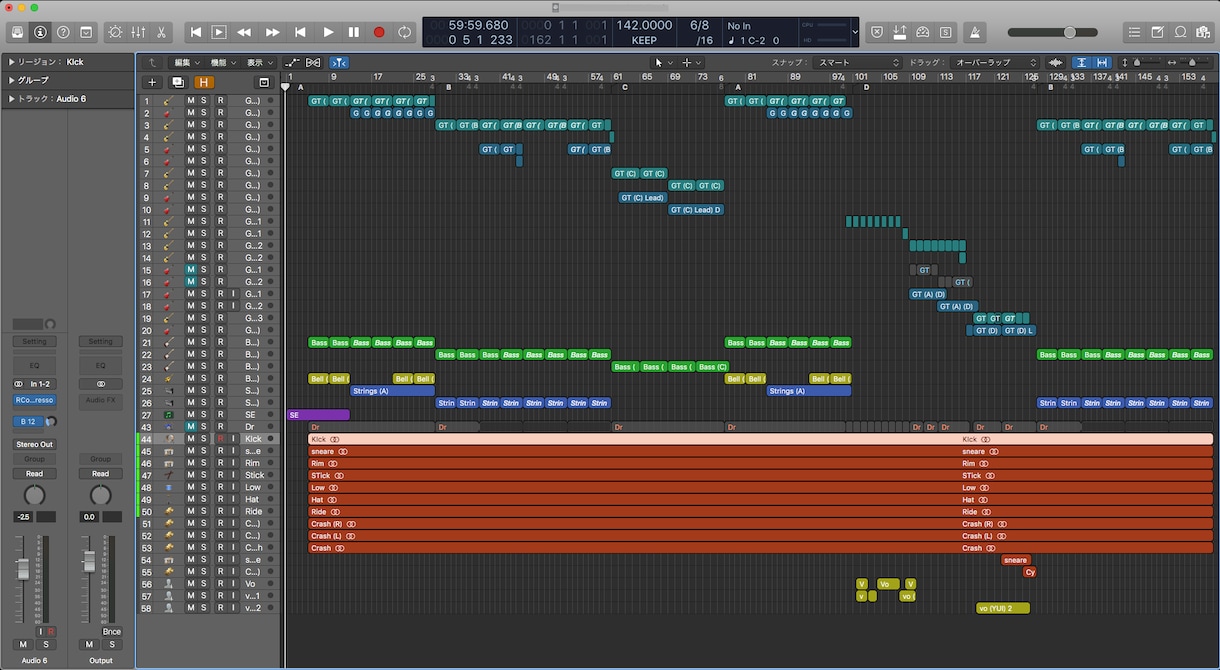Toggle the Inspector info button
The width and height of the screenshot is (1220, 670).
[x=40, y=32]
